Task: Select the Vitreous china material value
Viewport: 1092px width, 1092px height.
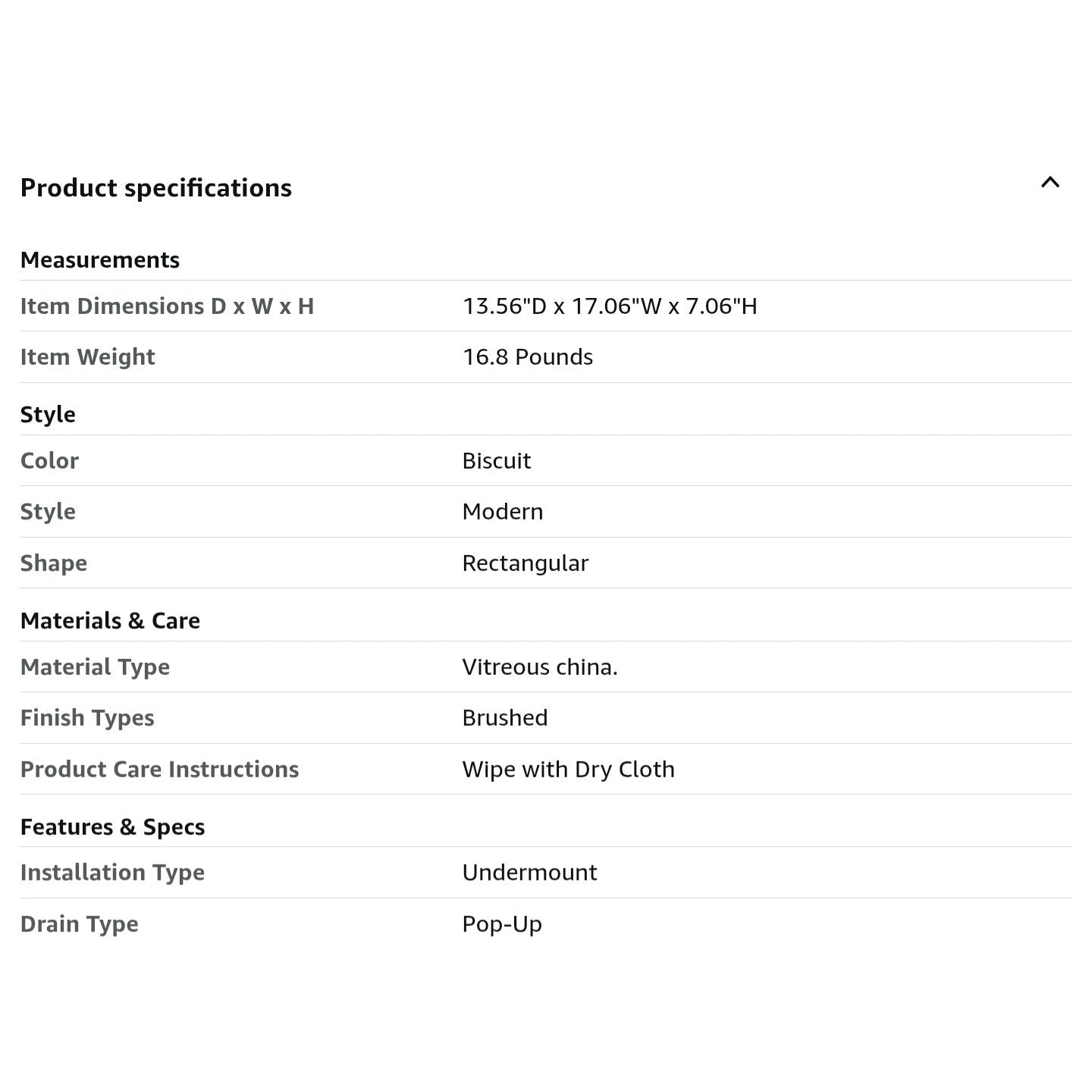Action: pos(540,667)
